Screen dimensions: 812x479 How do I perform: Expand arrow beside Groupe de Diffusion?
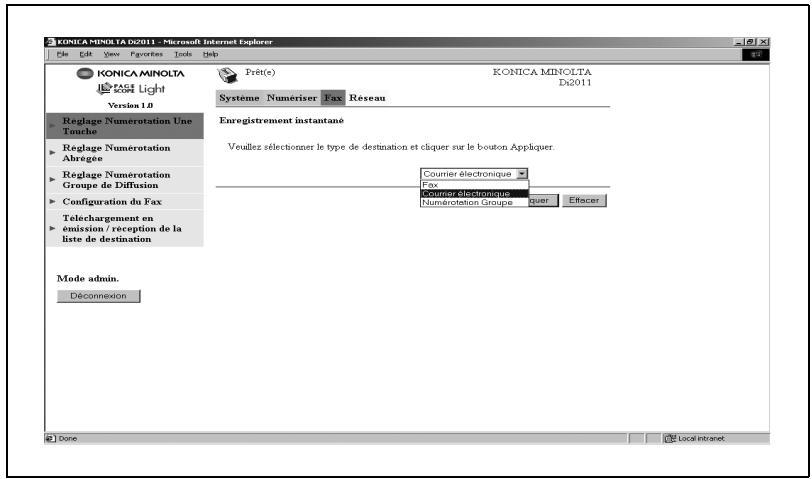coord(52,180)
